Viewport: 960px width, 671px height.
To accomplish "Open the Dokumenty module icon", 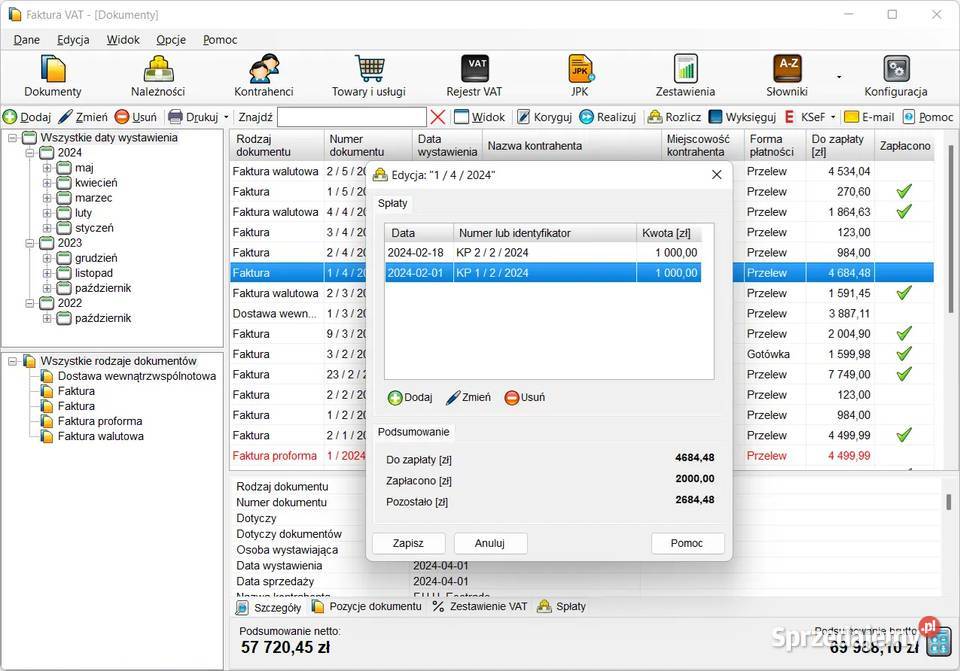I will point(53,69).
